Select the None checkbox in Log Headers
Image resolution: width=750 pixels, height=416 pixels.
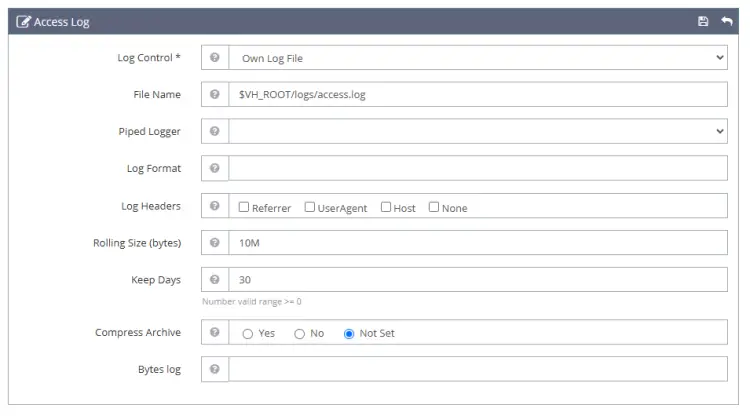434,207
